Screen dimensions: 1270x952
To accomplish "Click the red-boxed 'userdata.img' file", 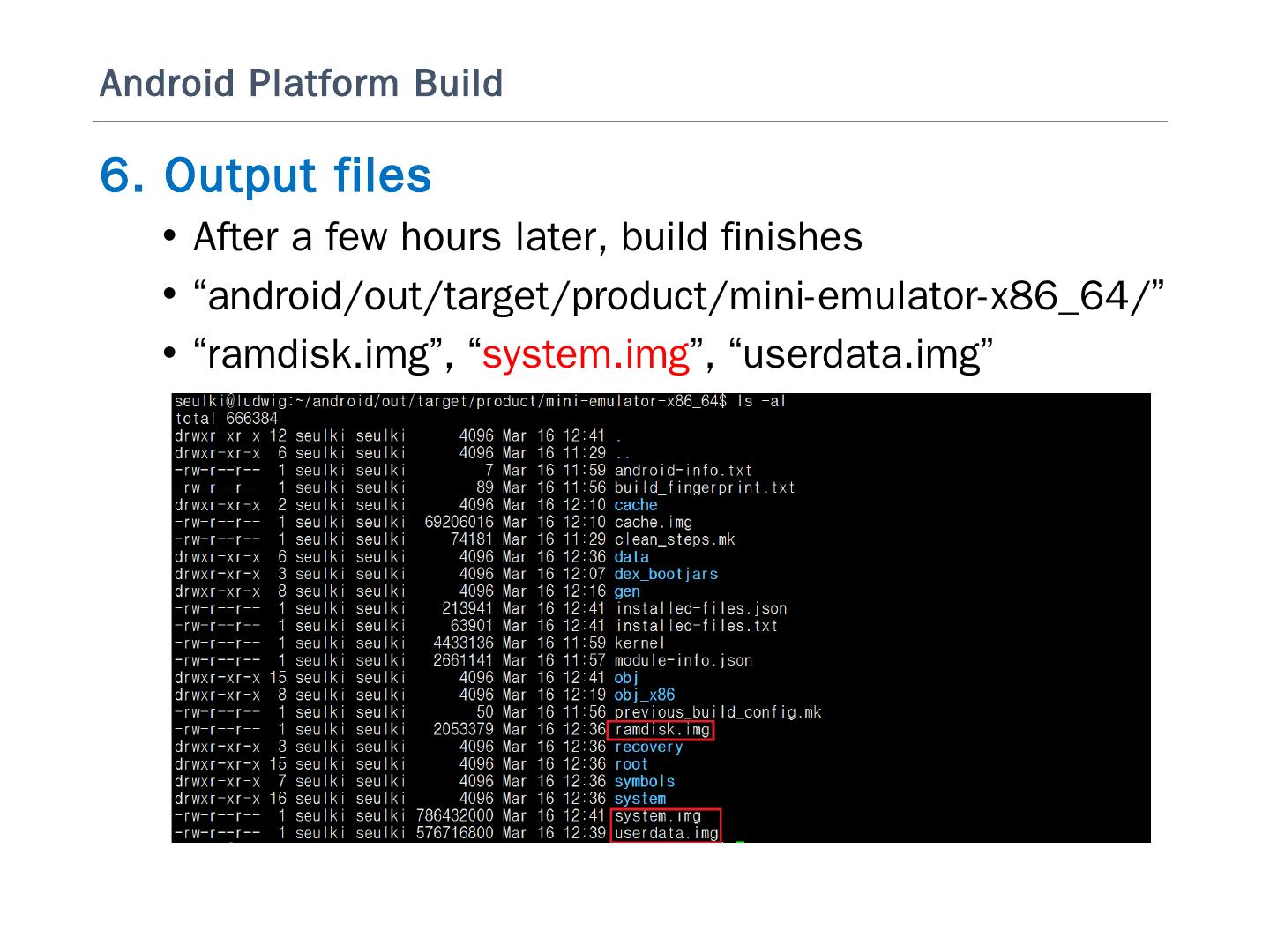I will pyautogui.click(x=666, y=833).
